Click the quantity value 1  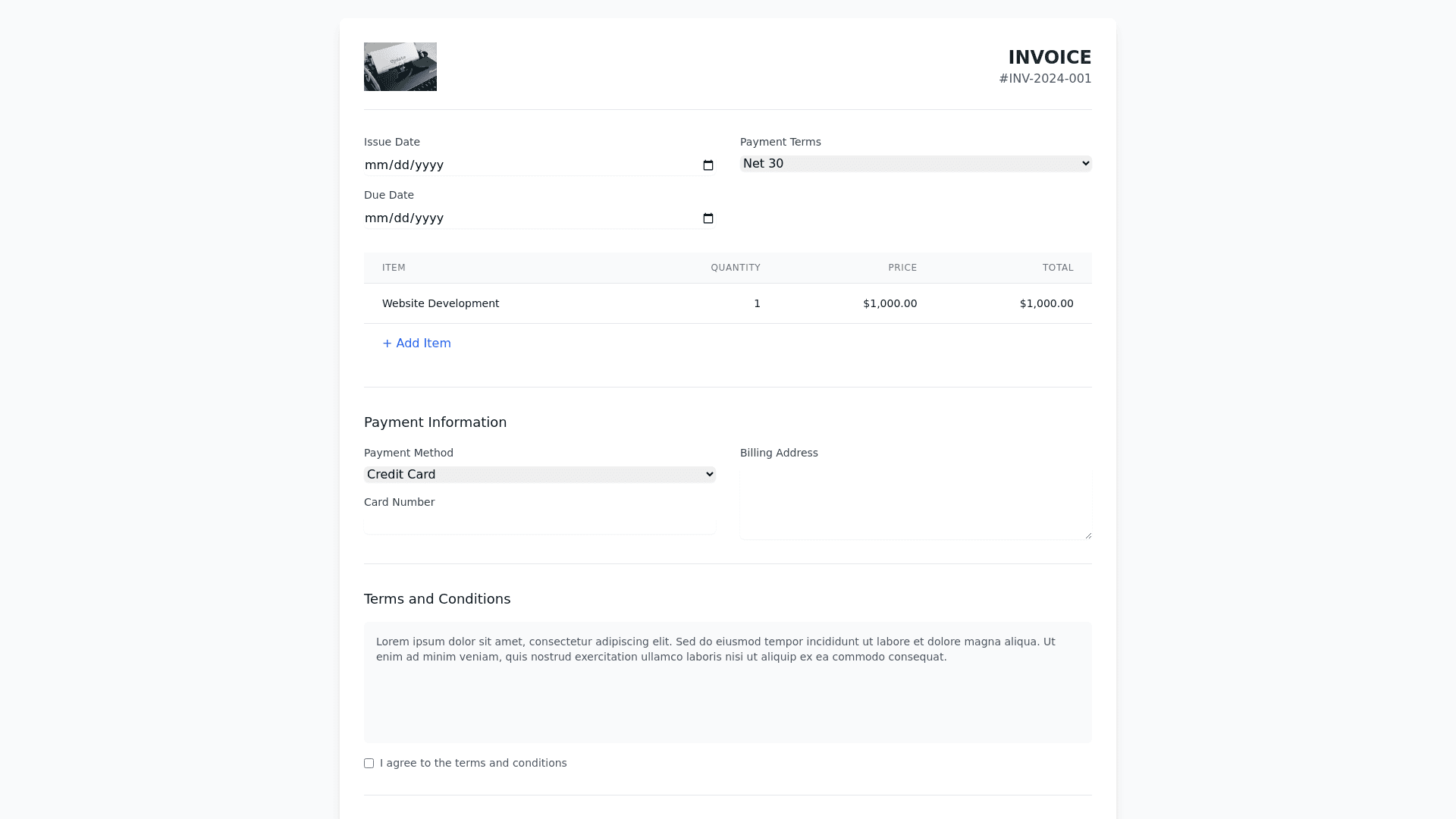click(x=757, y=303)
